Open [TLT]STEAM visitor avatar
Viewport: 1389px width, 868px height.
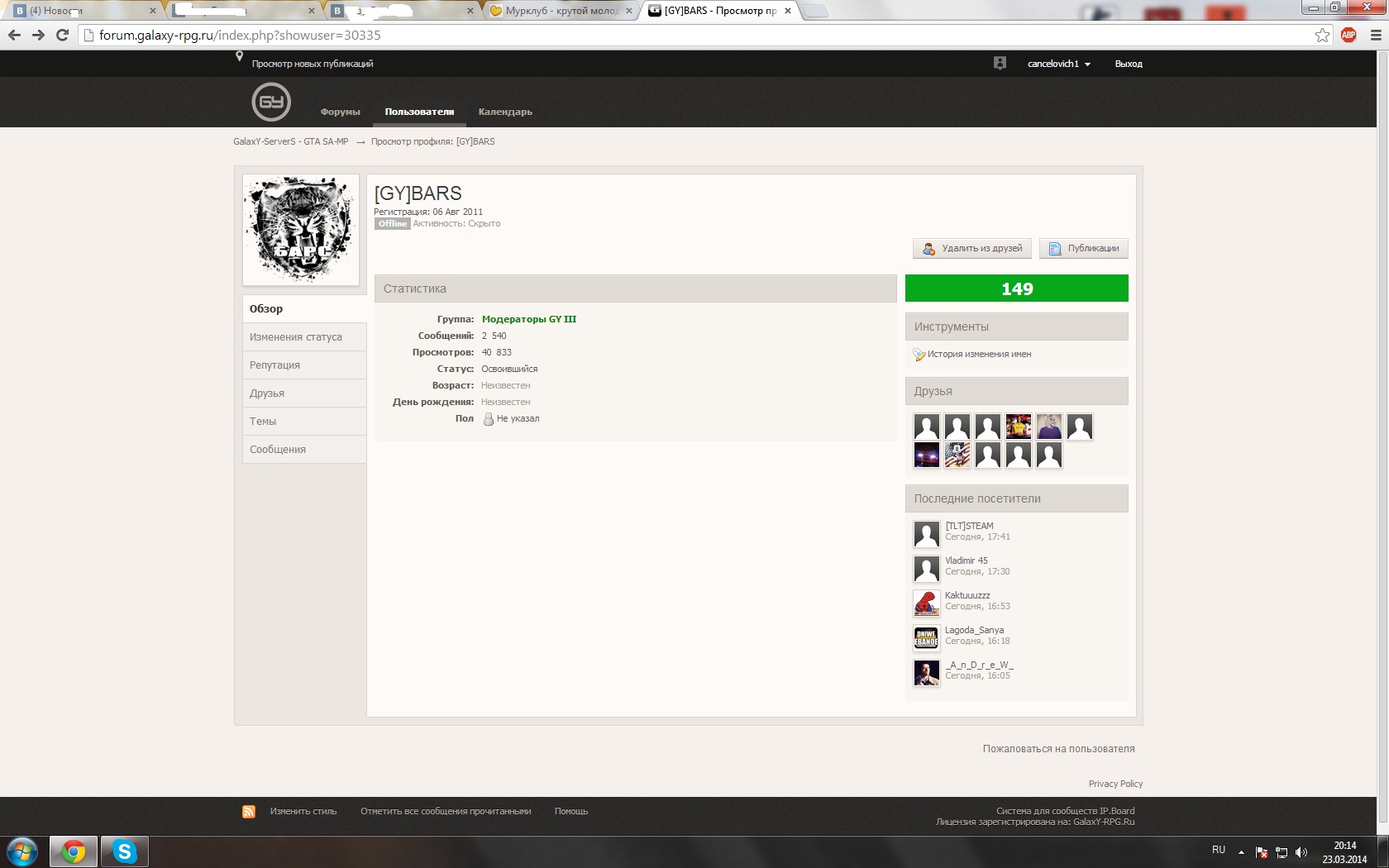(x=926, y=534)
